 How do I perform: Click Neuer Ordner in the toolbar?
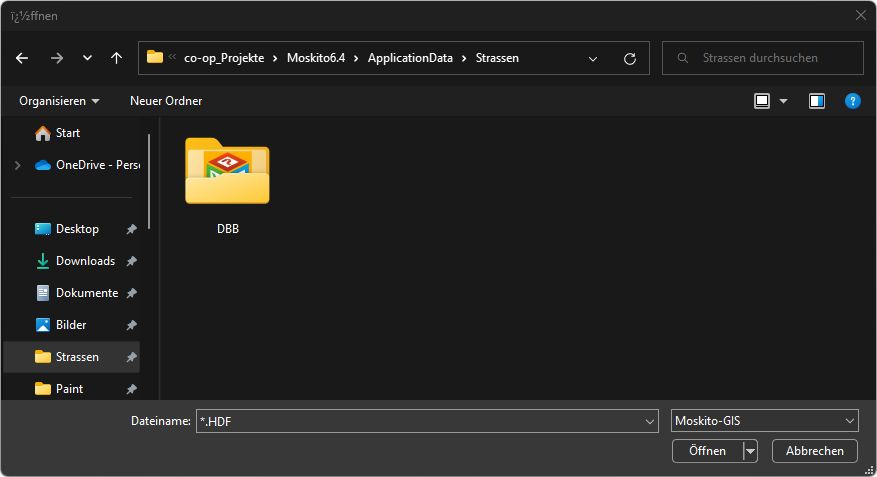click(x=166, y=101)
